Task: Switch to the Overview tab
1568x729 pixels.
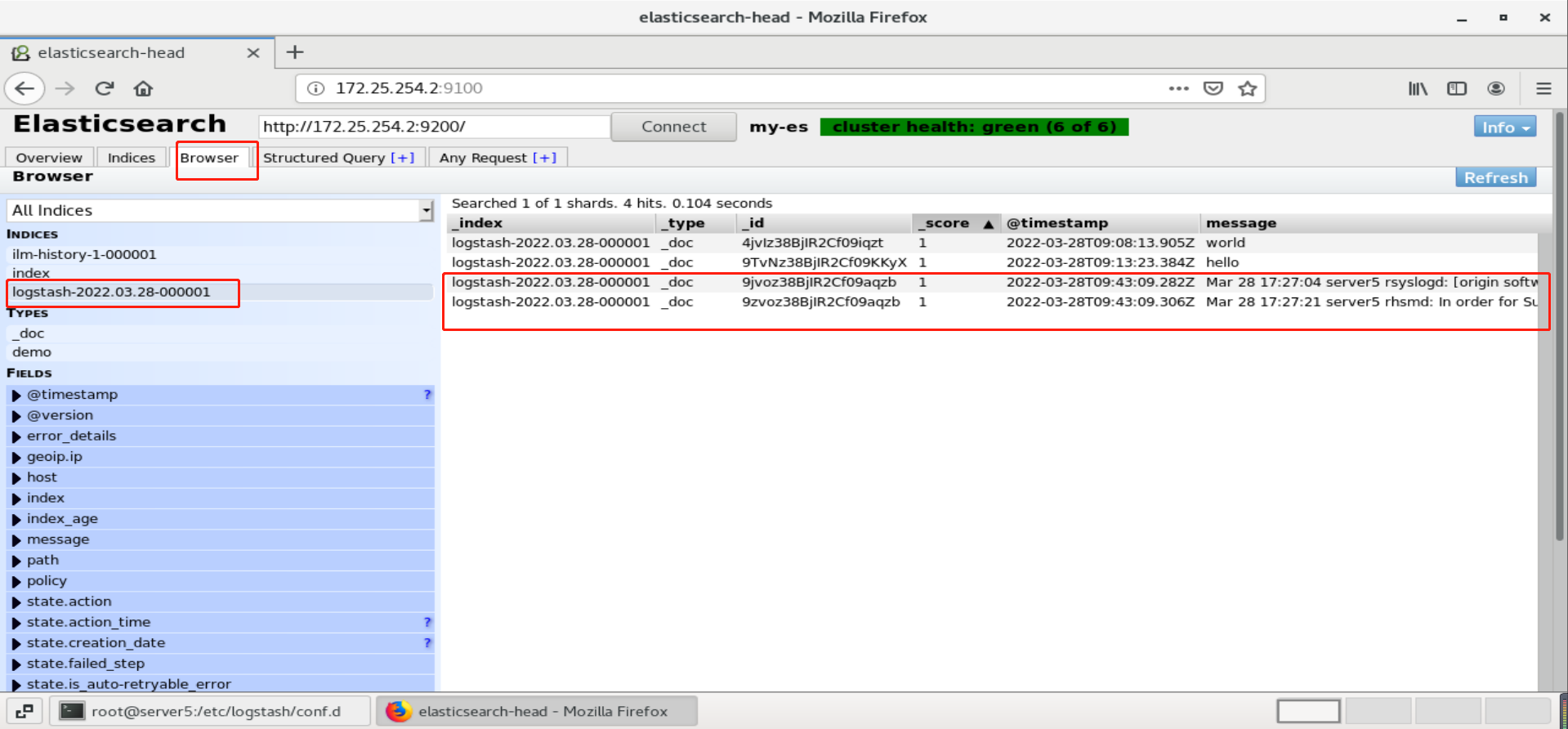Action: point(49,158)
